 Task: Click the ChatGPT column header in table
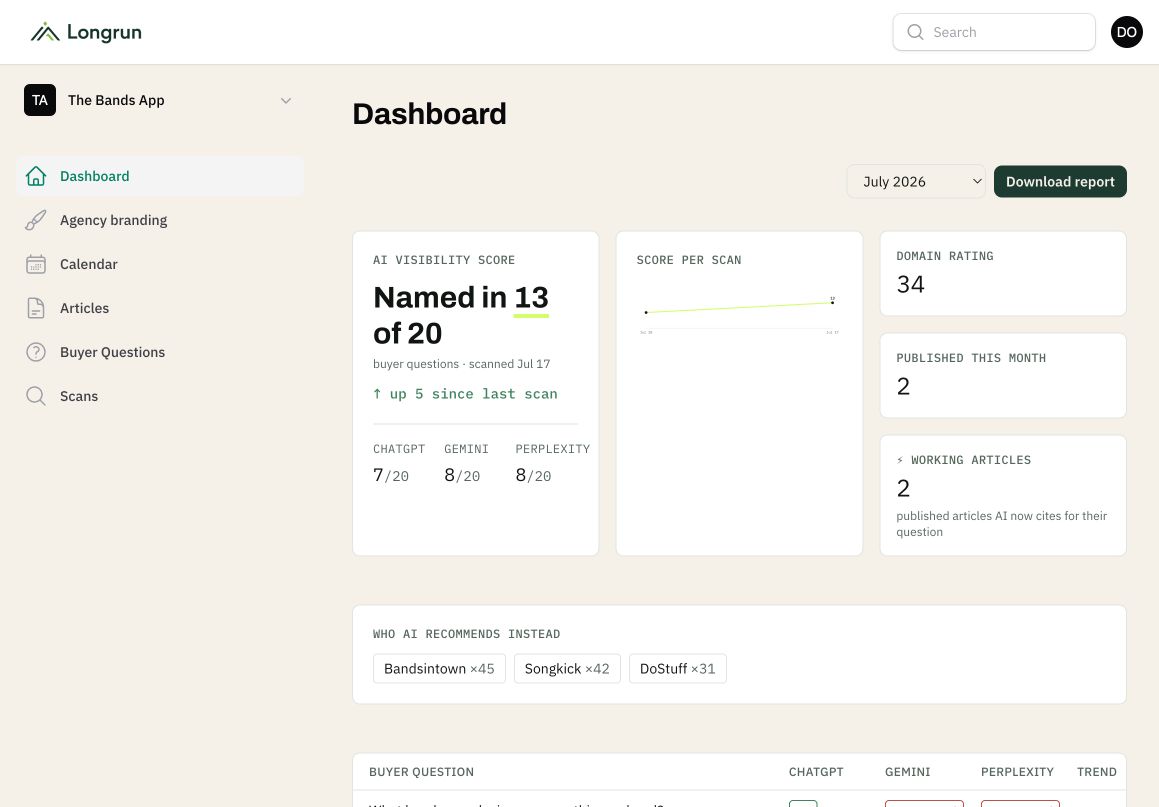tap(816, 772)
